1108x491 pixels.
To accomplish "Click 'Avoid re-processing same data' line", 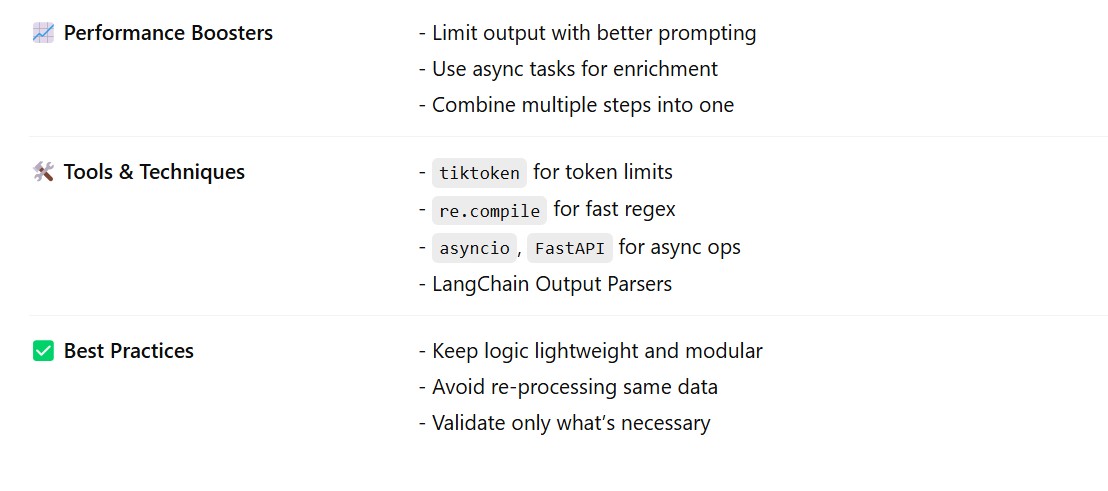I will click(575, 387).
